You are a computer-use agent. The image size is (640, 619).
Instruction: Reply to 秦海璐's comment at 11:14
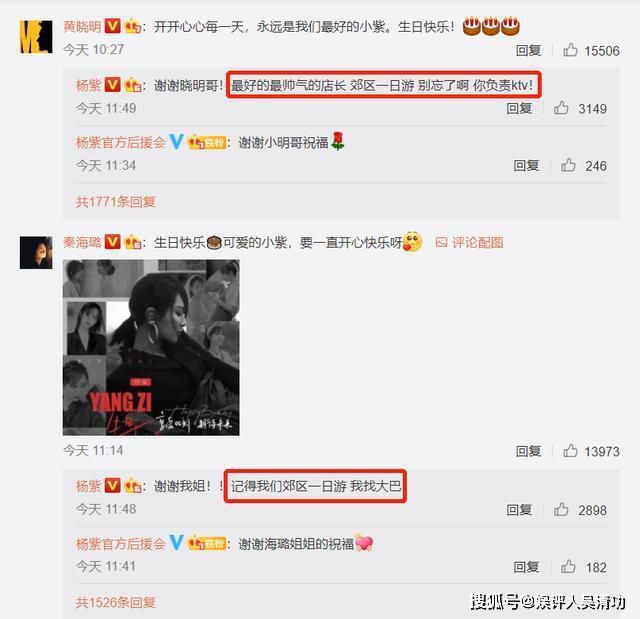(x=528, y=451)
